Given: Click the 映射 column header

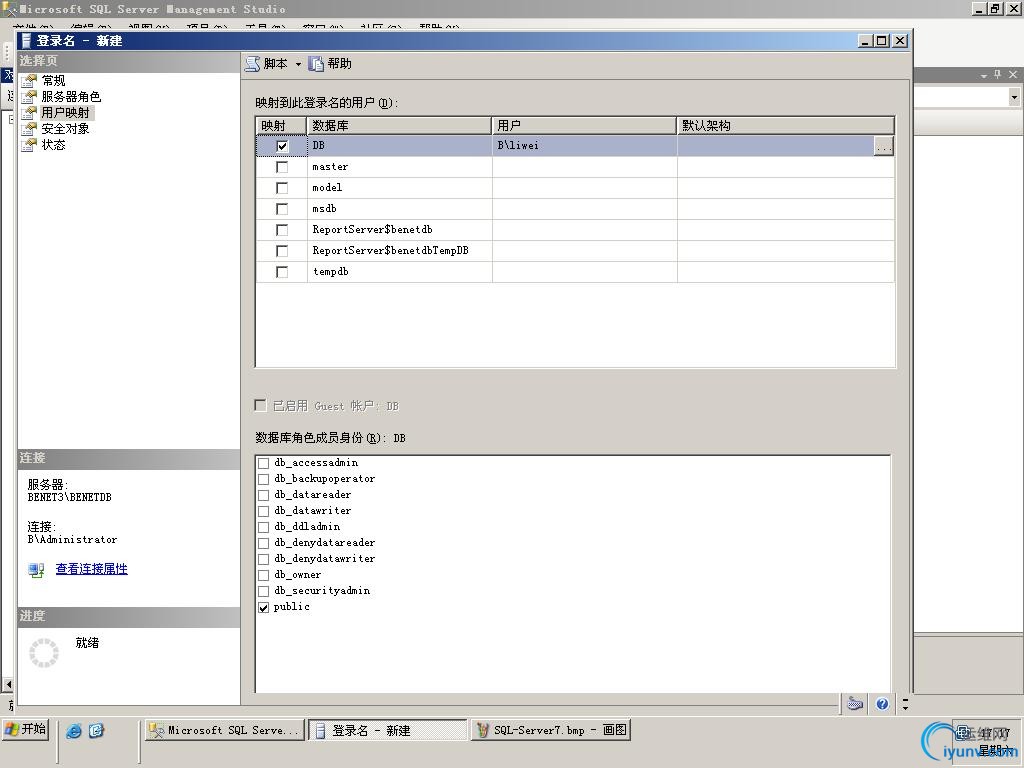Looking at the screenshot, I should click(x=281, y=125).
